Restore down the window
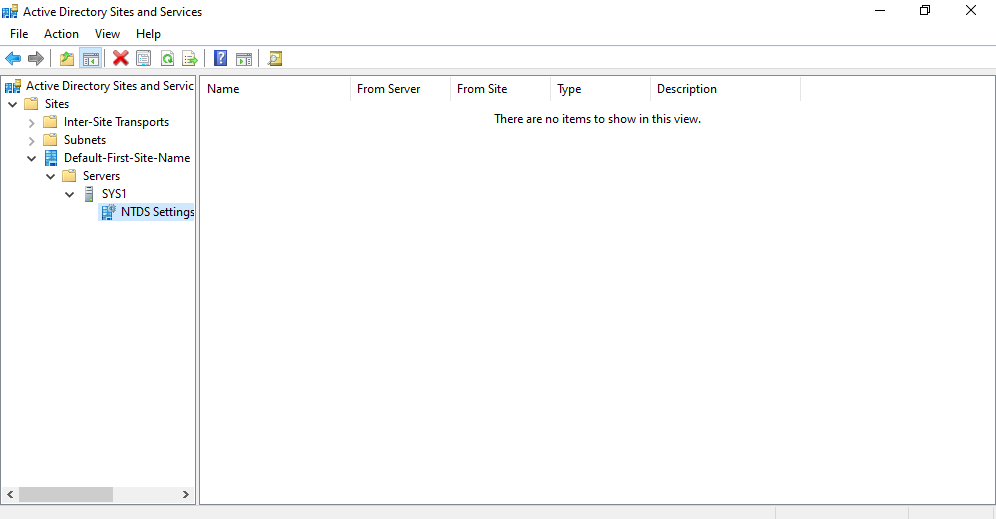 pos(925,11)
